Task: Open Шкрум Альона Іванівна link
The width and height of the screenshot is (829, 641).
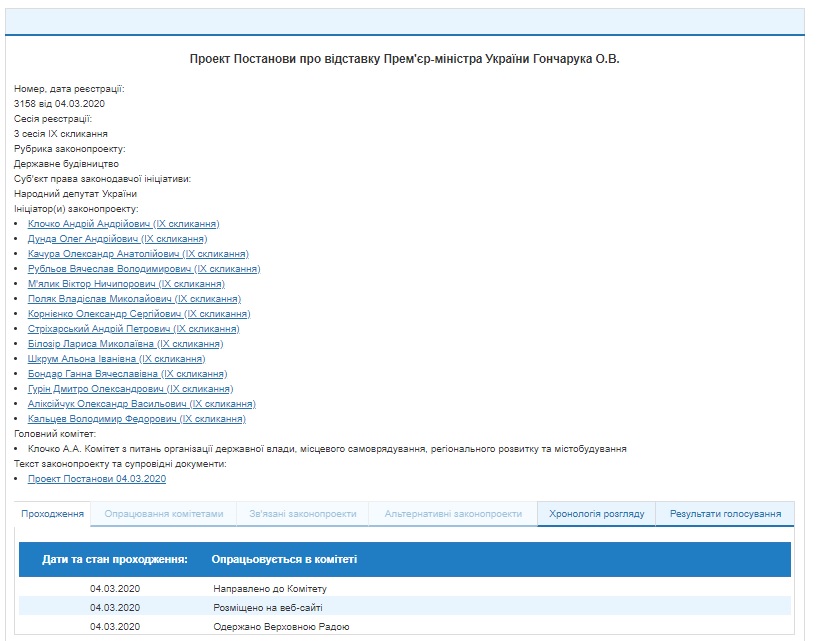Action: pos(116,359)
